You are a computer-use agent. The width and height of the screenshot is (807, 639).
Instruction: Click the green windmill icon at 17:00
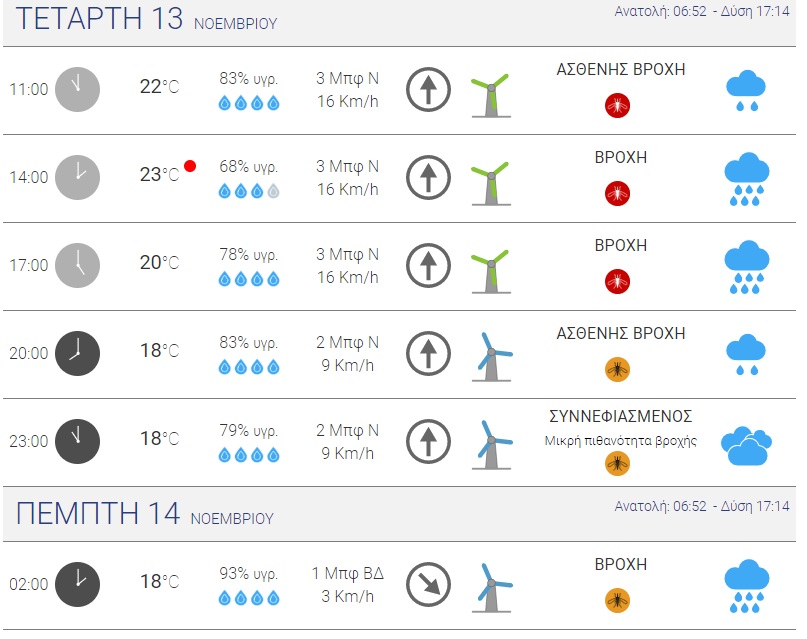490,267
